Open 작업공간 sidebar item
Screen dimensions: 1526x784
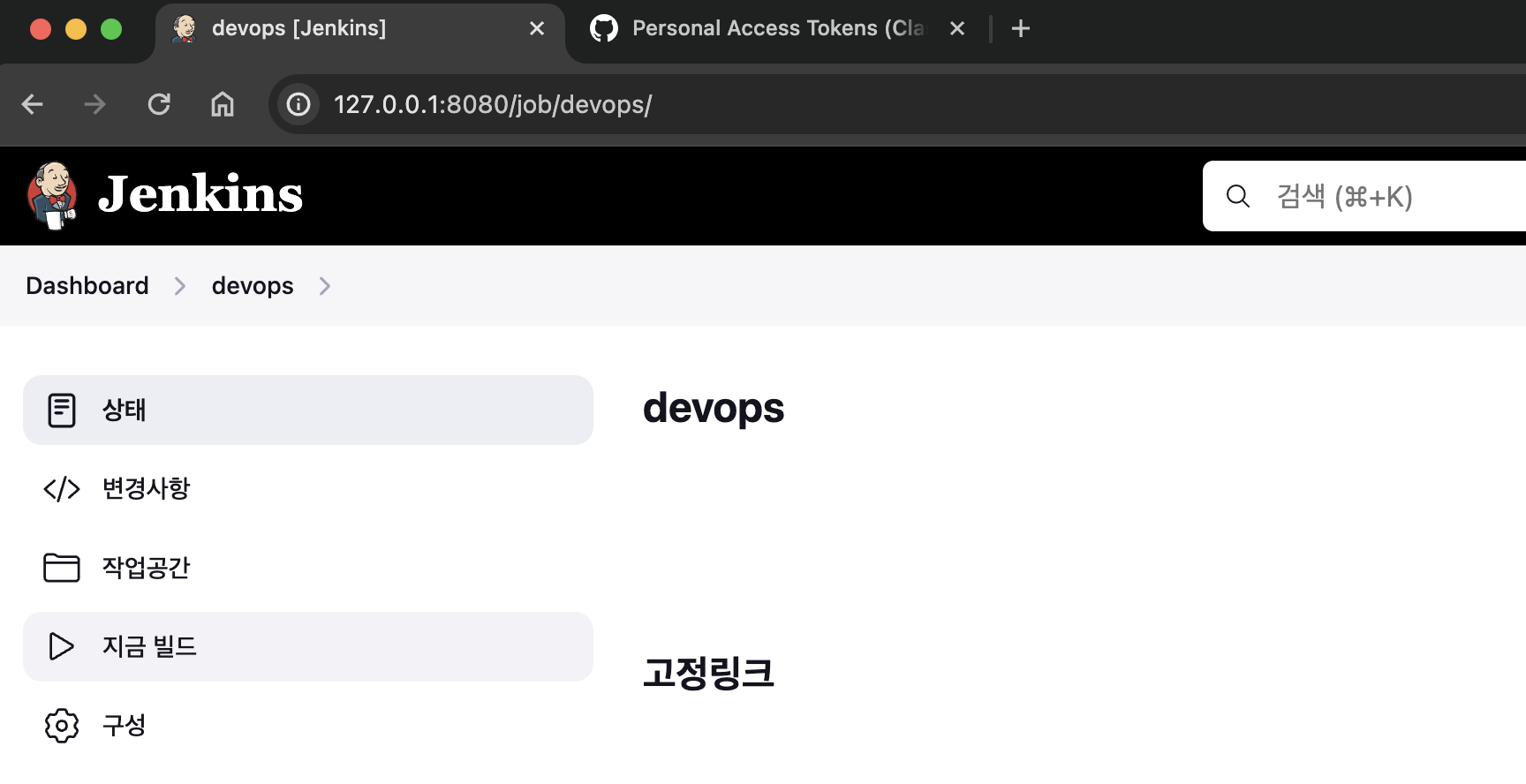pyautogui.click(x=308, y=567)
